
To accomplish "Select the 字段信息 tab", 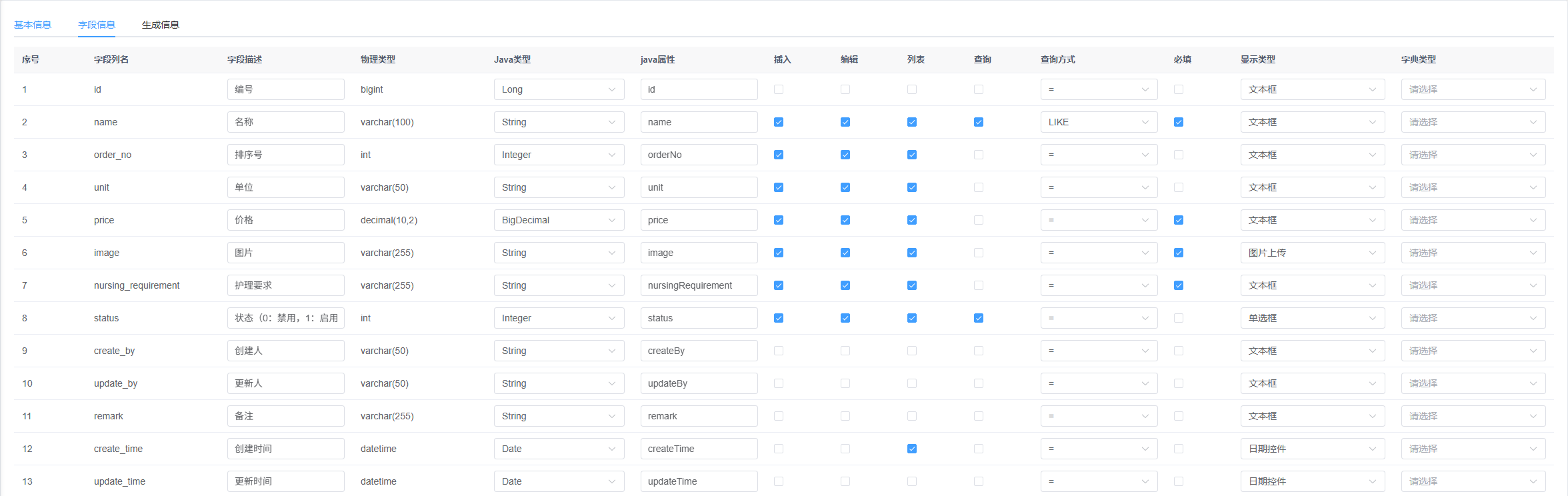I will point(97,25).
